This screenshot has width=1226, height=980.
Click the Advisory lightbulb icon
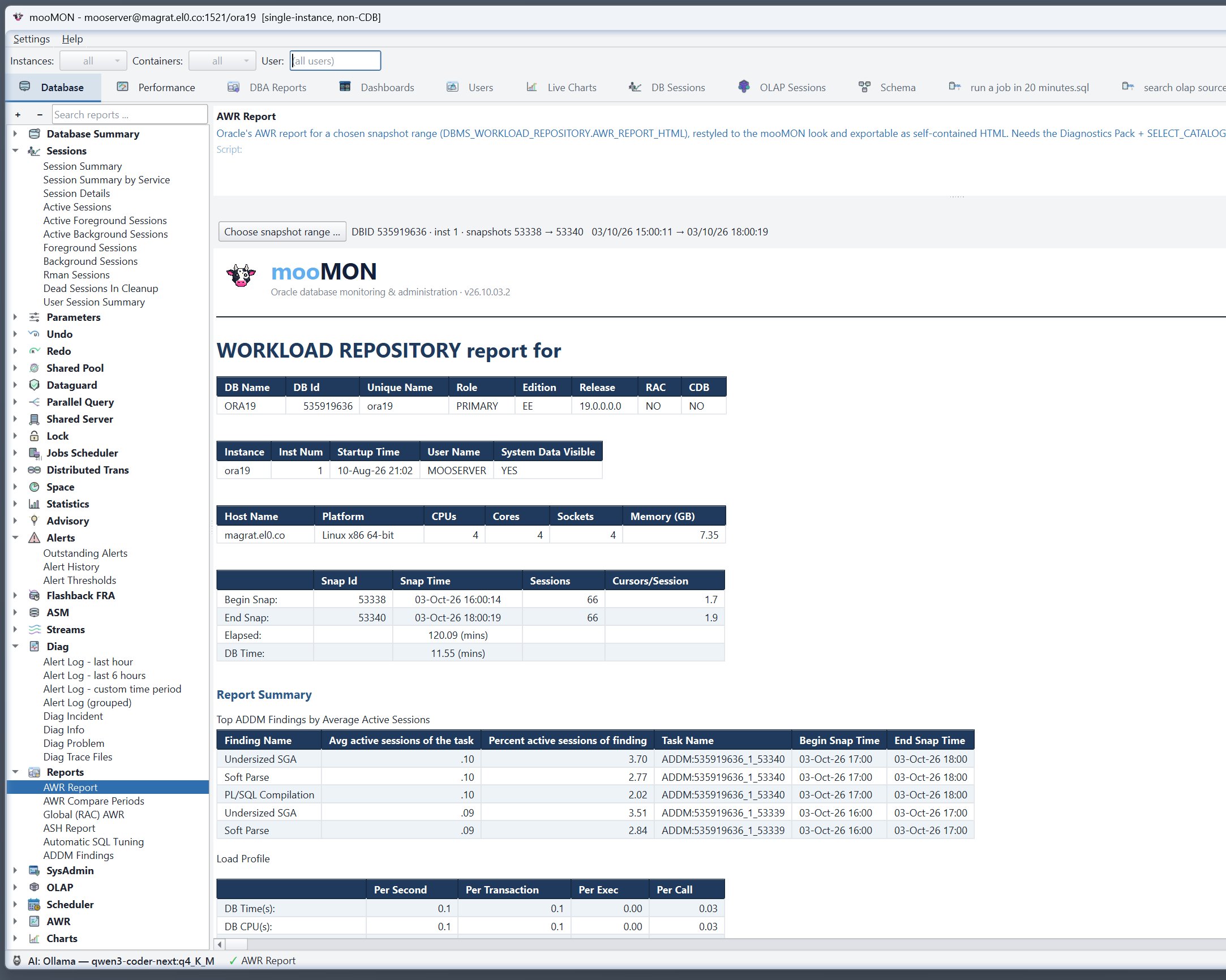(34, 521)
